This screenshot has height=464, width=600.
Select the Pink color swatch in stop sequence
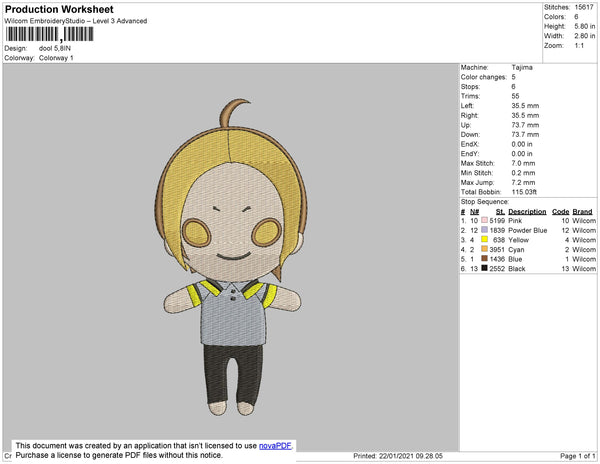point(484,220)
